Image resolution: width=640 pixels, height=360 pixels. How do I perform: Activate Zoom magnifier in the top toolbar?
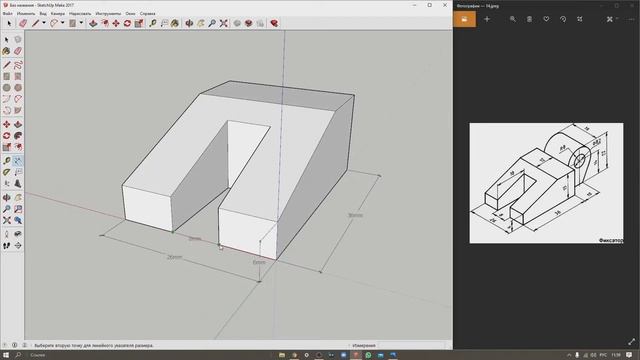[212, 23]
